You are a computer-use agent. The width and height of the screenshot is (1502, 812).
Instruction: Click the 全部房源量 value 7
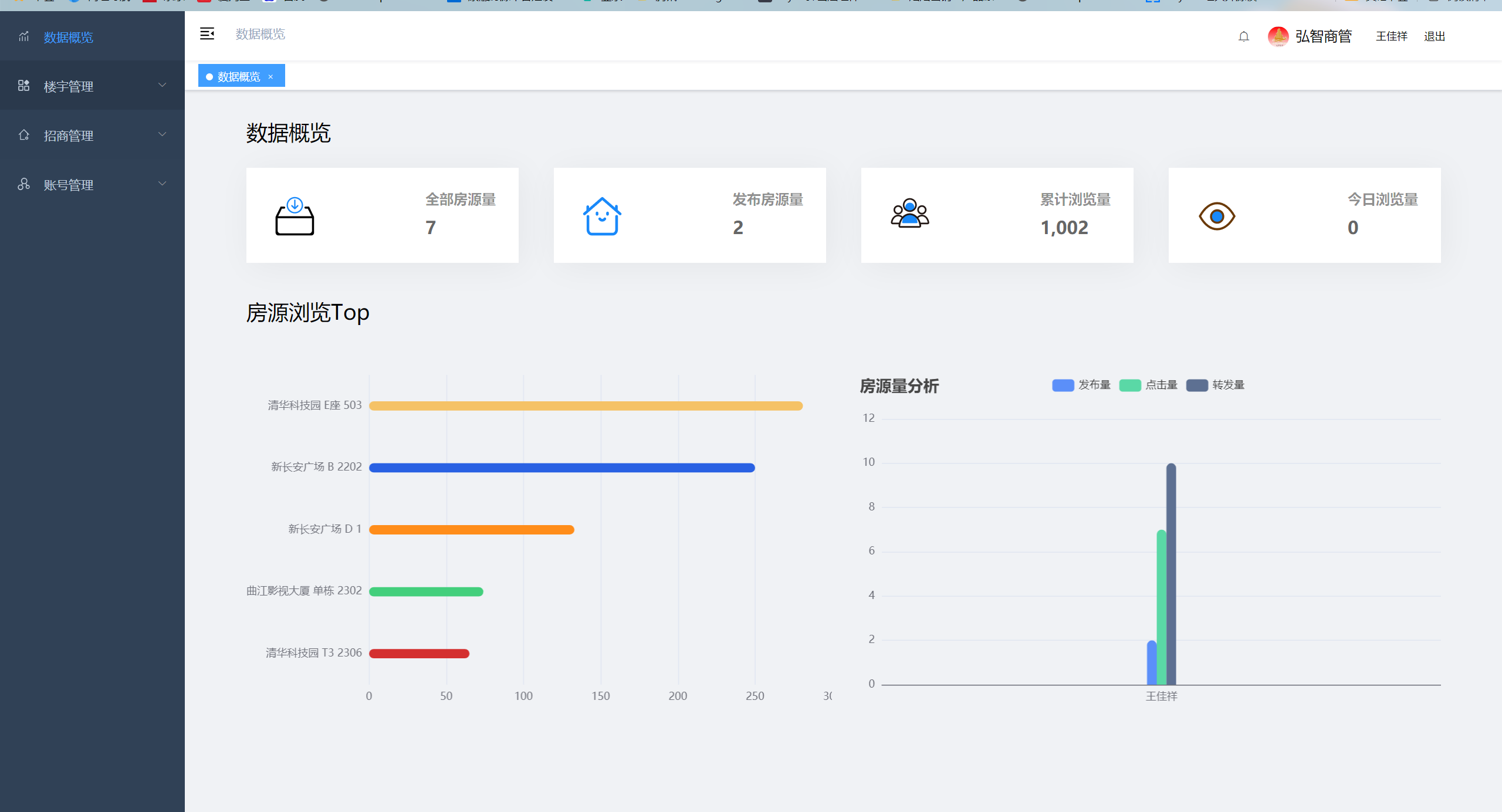tap(431, 227)
